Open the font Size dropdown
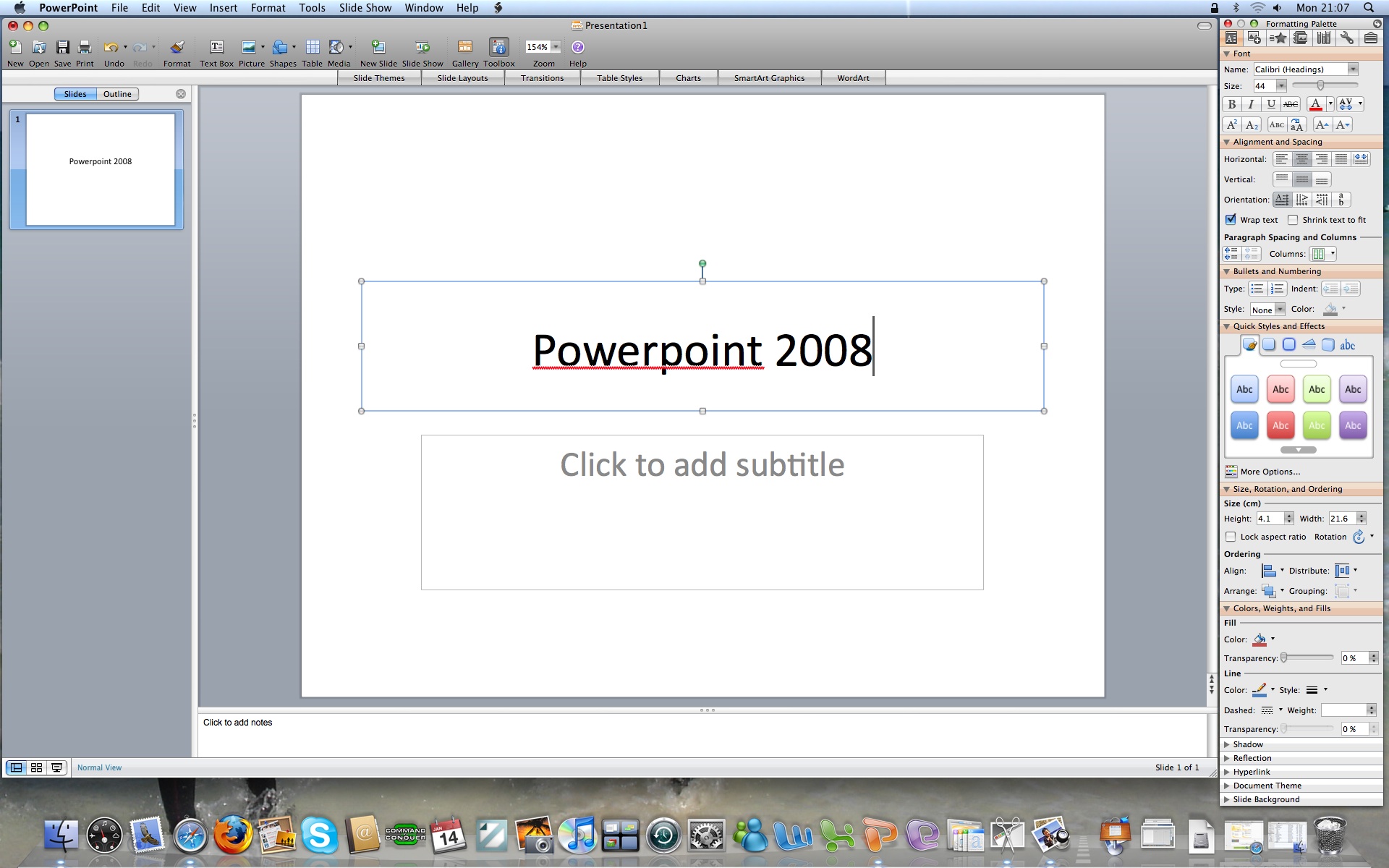 tap(1281, 86)
